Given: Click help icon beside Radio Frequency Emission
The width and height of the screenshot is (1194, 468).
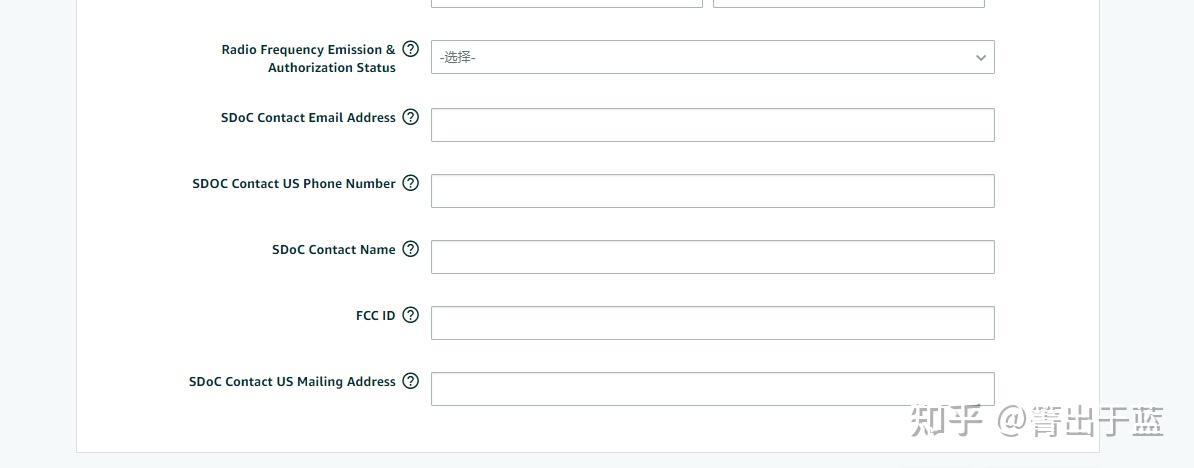Looking at the screenshot, I should [410, 49].
